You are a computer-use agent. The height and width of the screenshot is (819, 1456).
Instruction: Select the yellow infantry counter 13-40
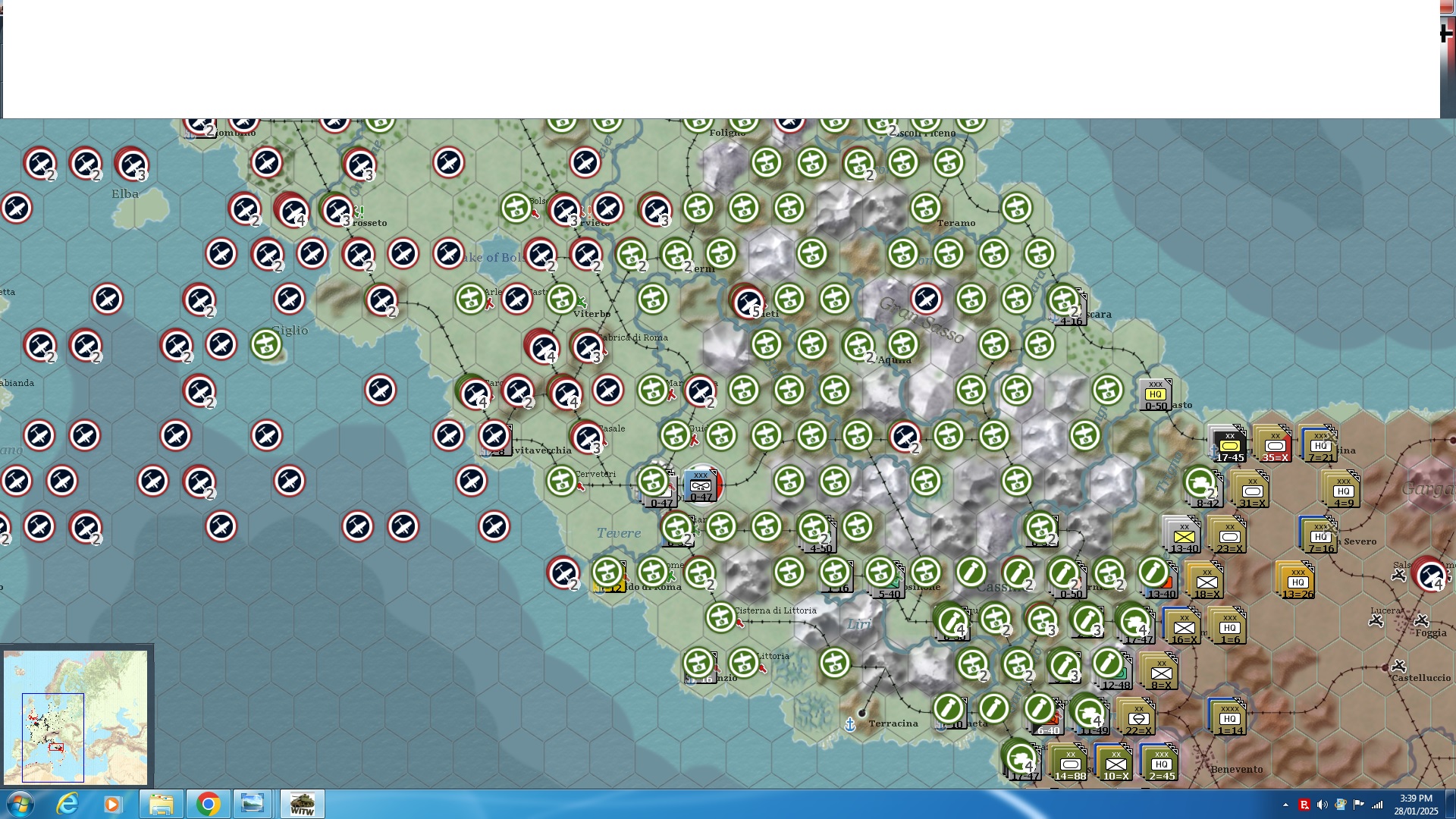coord(1183,536)
